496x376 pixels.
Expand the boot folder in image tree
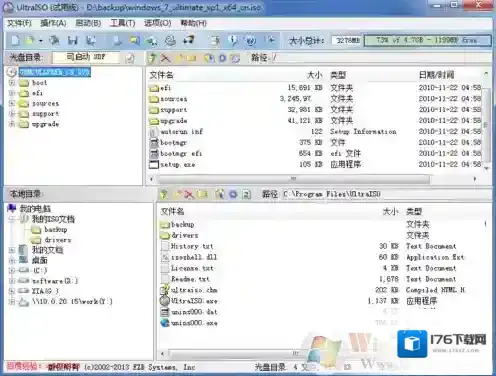12,82
